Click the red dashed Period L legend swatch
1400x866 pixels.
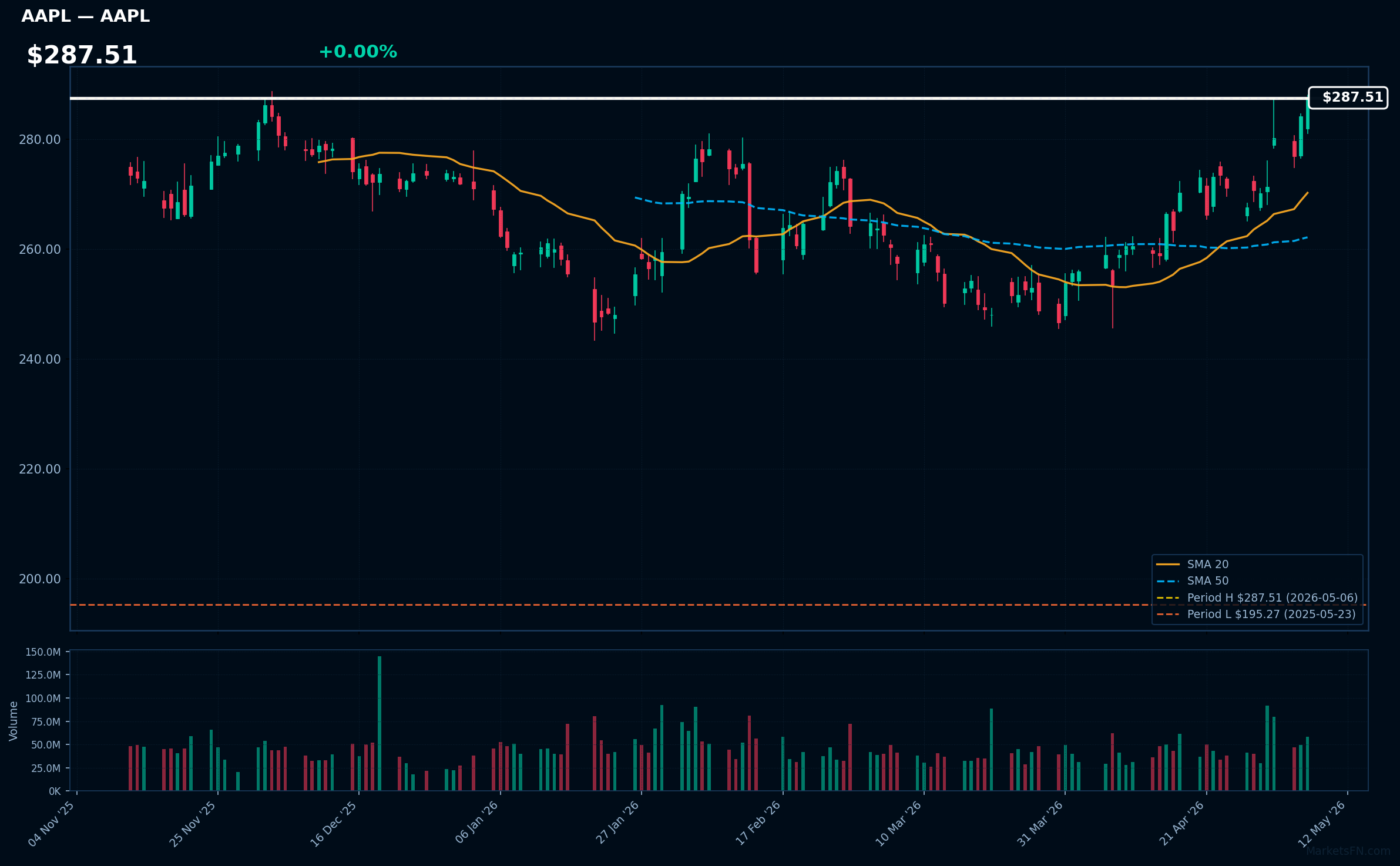(x=1168, y=615)
